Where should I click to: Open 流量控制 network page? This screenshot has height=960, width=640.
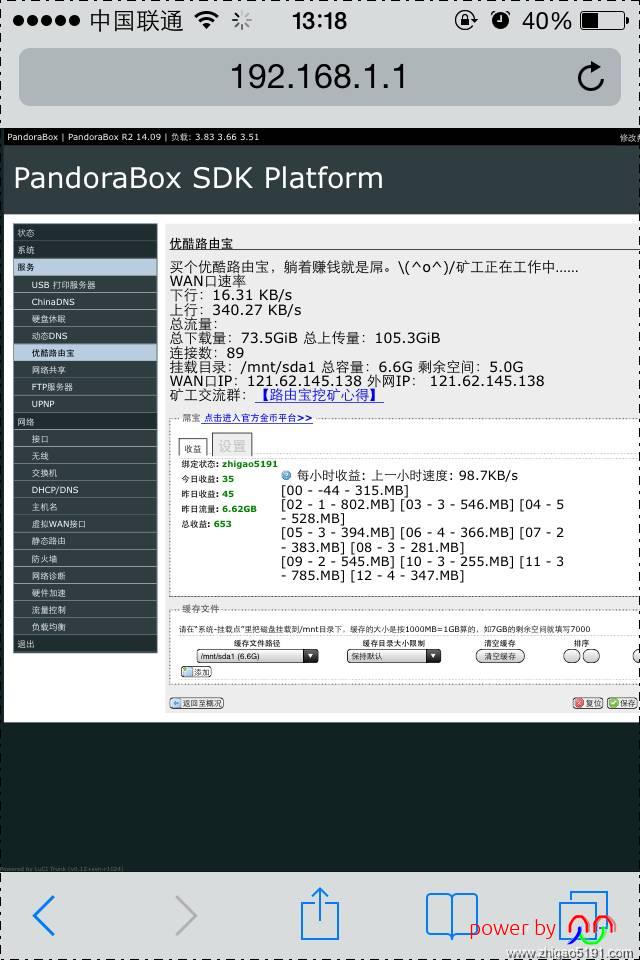point(85,610)
